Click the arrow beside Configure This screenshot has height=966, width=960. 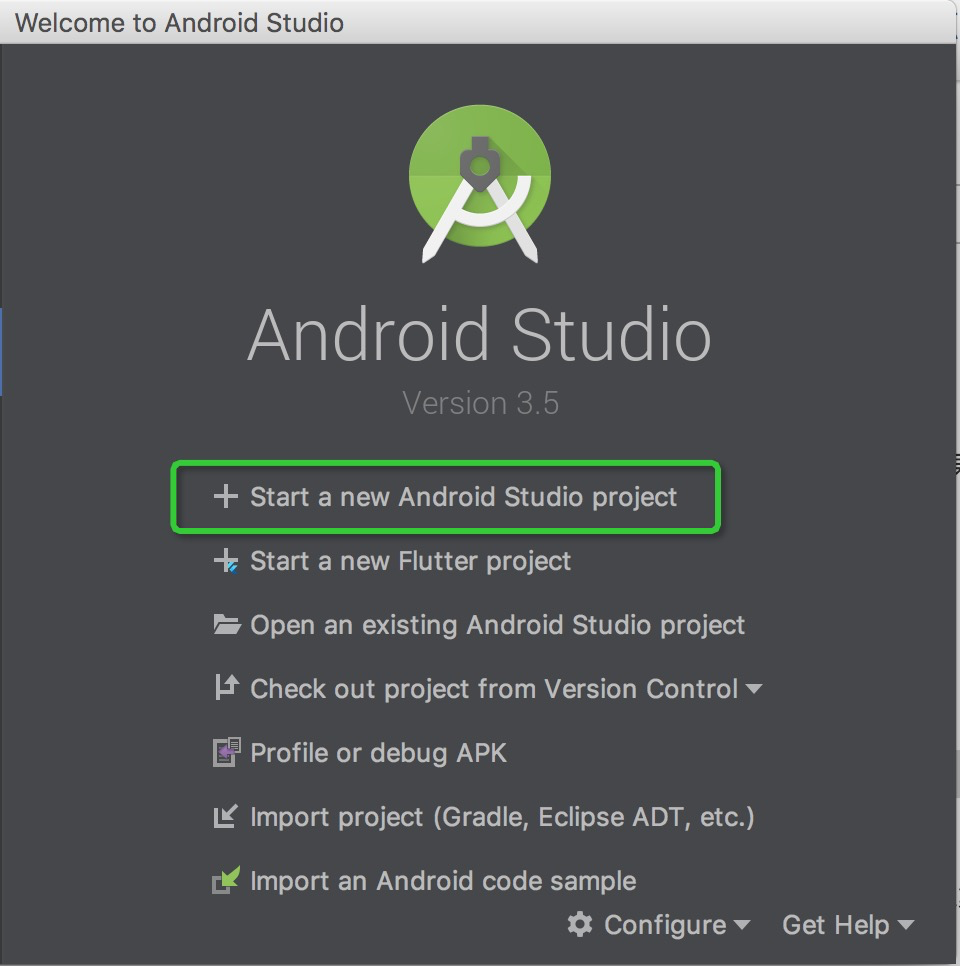742,924
